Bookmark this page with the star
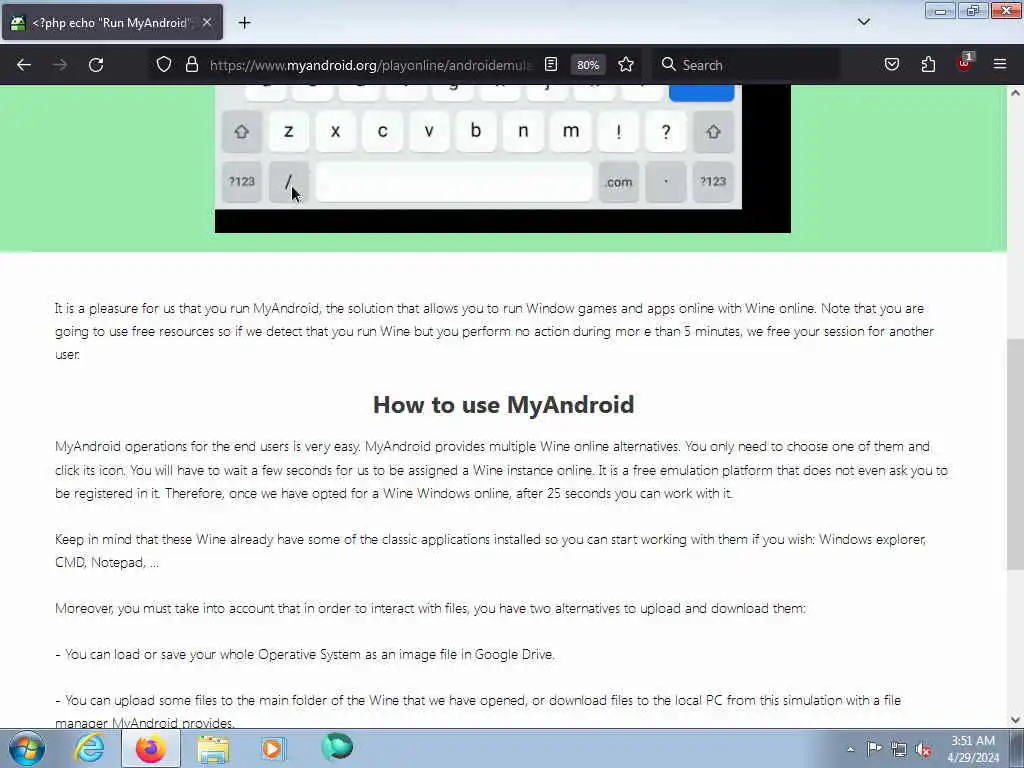The image size is (1024, 768). coord(626,65)
